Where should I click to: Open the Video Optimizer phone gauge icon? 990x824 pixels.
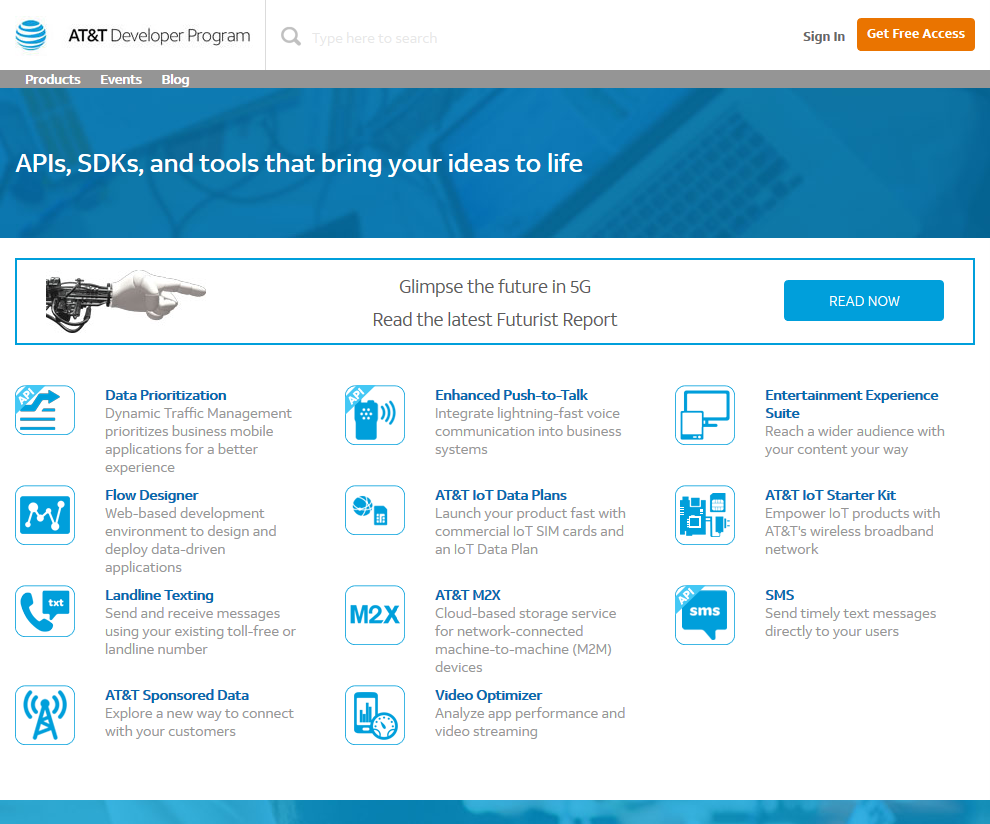click(375, 715)
